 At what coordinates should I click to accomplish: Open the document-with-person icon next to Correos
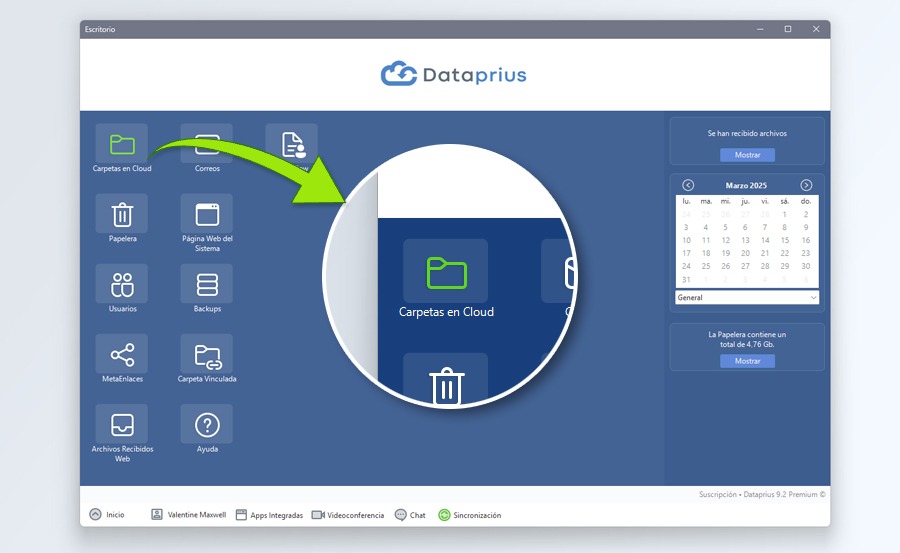click(292, 144)
